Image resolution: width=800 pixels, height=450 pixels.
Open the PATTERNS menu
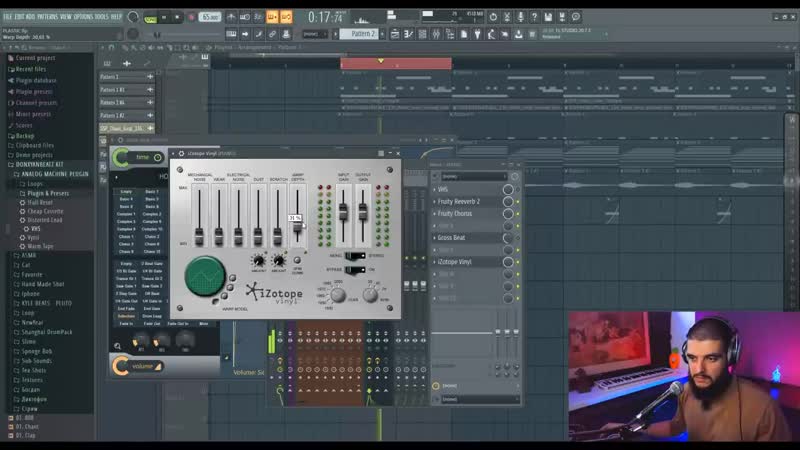[x=47, y=17]
